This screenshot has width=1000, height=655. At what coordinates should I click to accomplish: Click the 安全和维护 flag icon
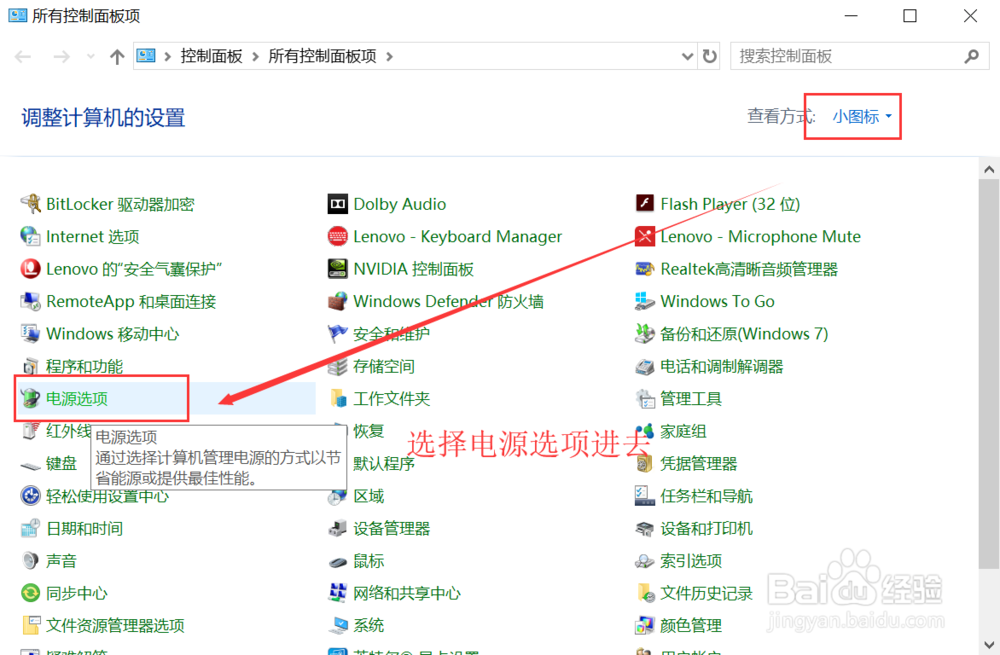click(x=337, y=334)
